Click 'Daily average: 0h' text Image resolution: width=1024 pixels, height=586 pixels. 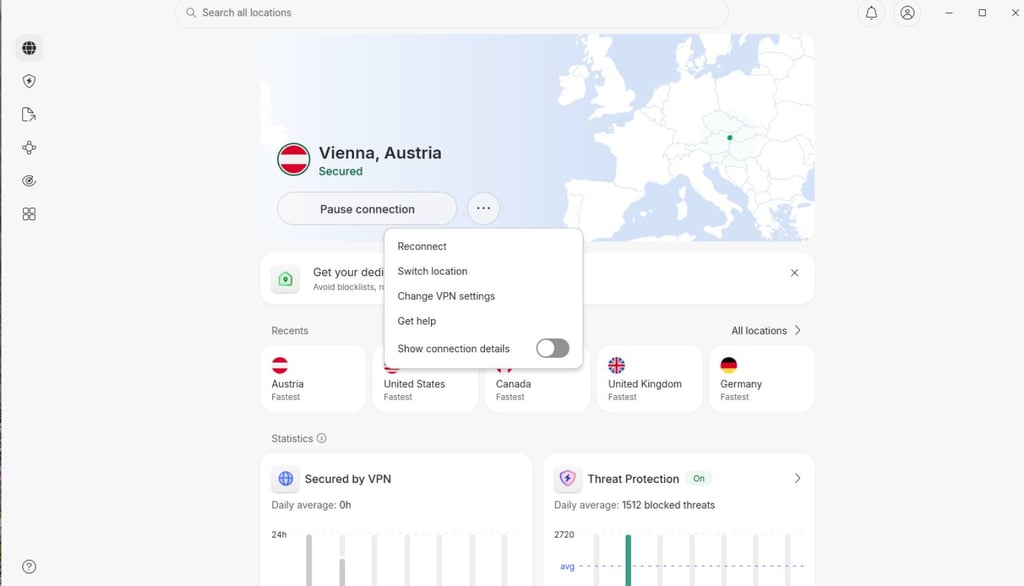(311, 505)
